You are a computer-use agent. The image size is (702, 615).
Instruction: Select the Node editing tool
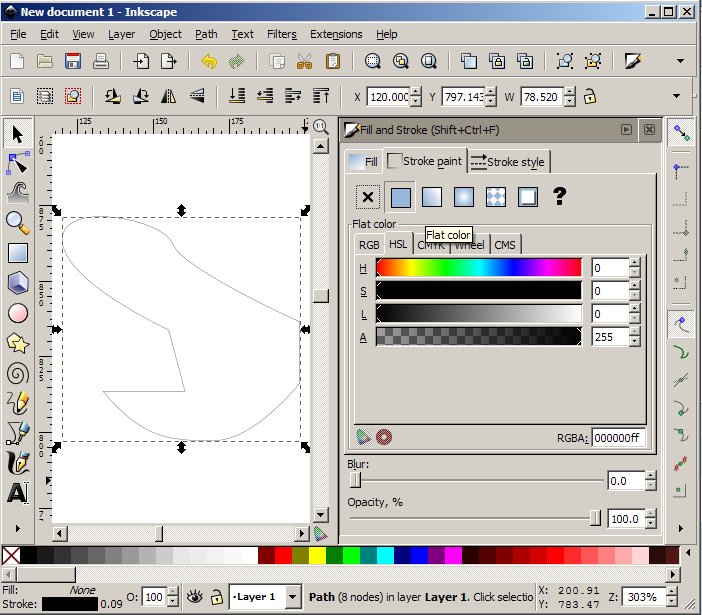[x=17, y=161]
